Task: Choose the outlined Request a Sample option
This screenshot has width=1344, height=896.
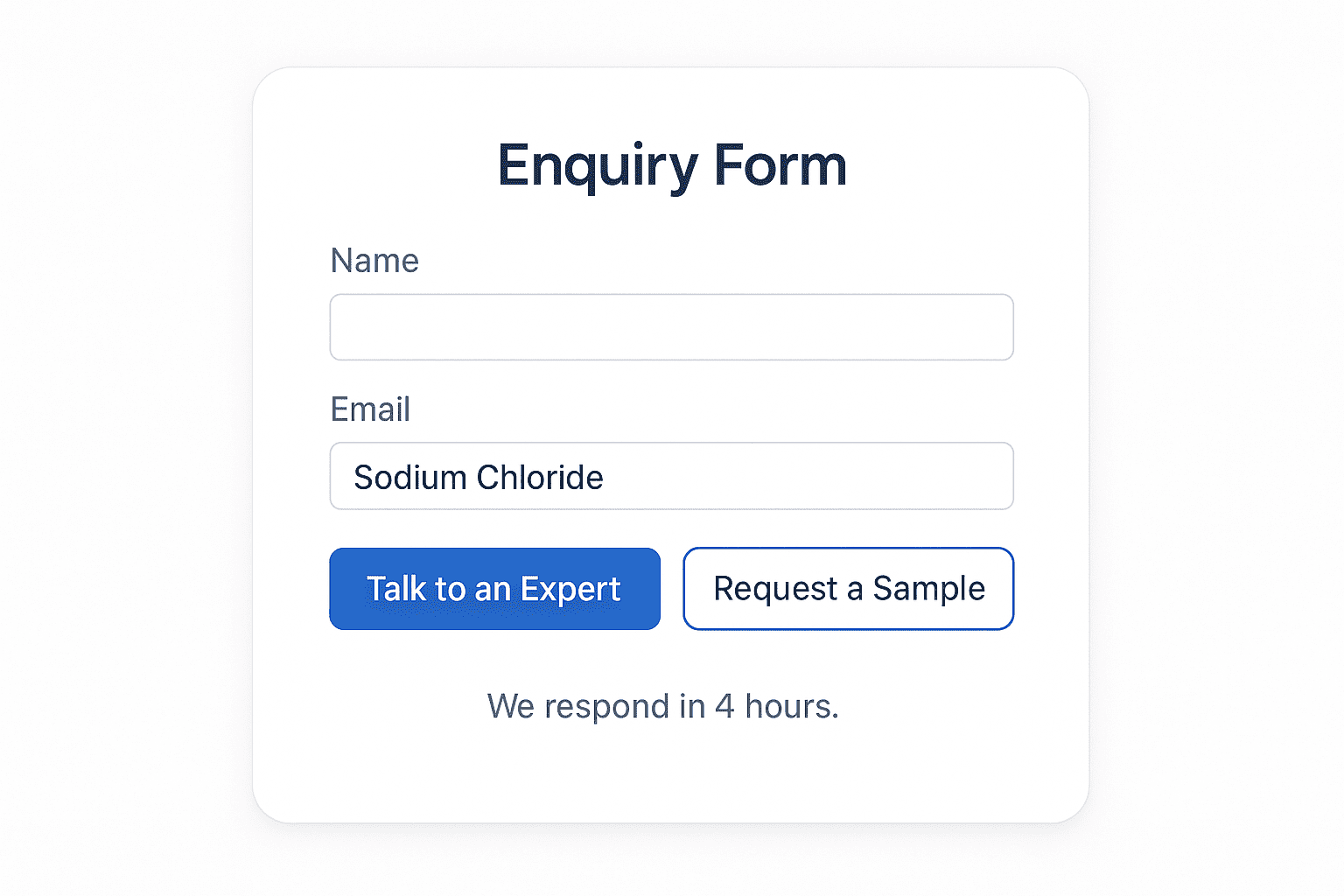Action: (x=848, y=589)
